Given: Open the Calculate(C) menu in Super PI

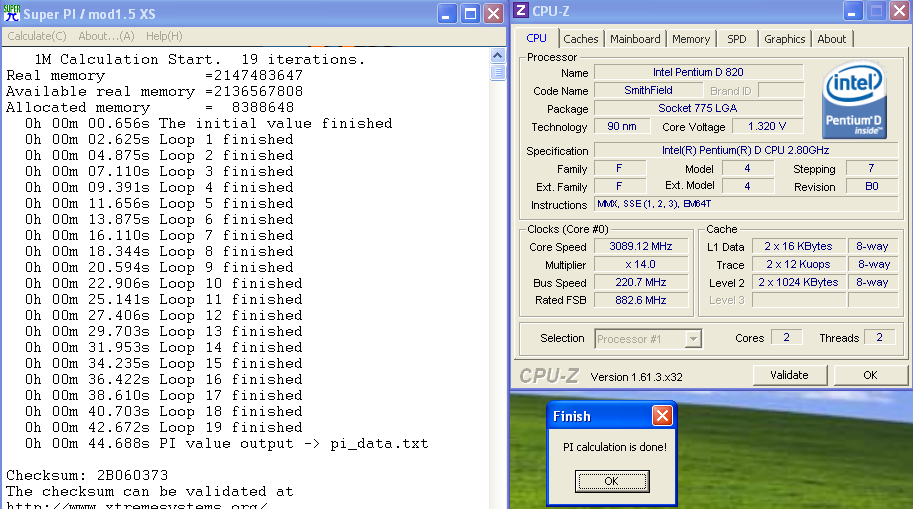Looking at the screenshot, I should coord(37,36).
